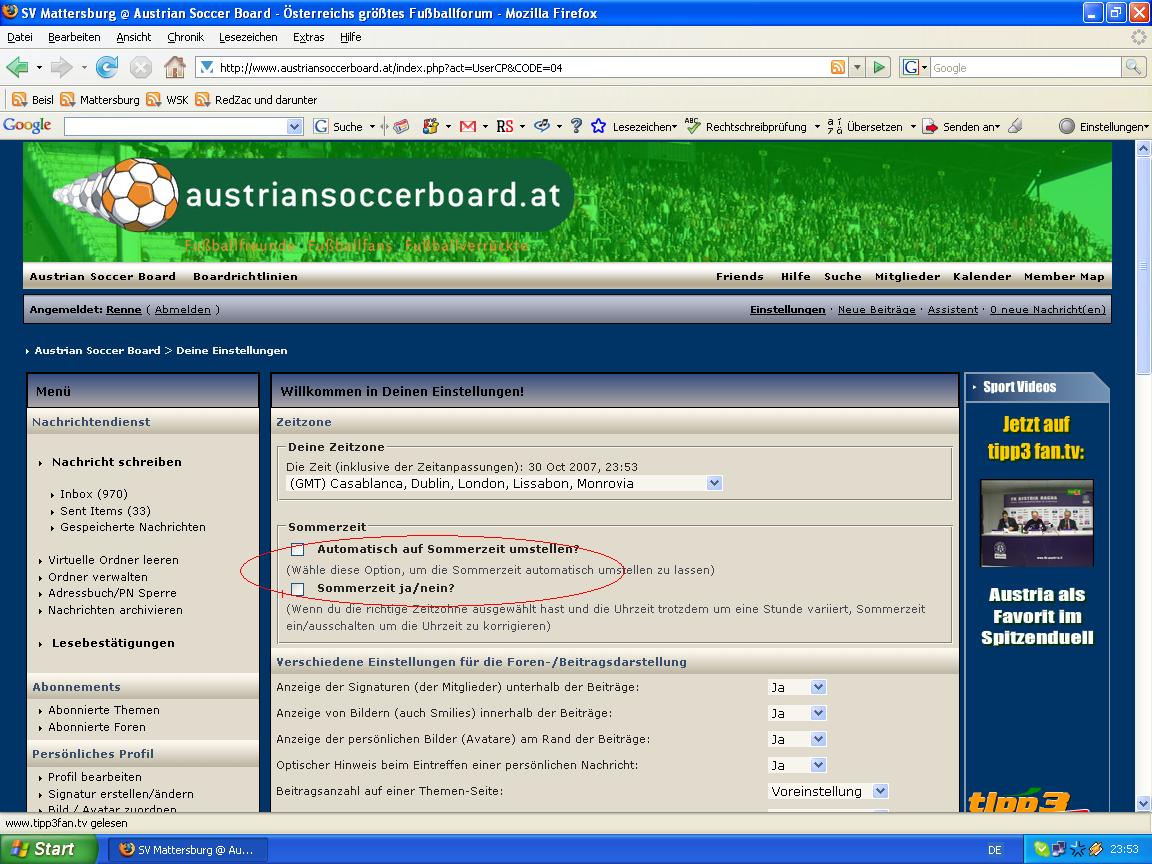Open the Hilfe menu in menu bar
Image resolution: width=1152 pixels, height=864 pixels.
pyautogui.click(x=350, y=37)
